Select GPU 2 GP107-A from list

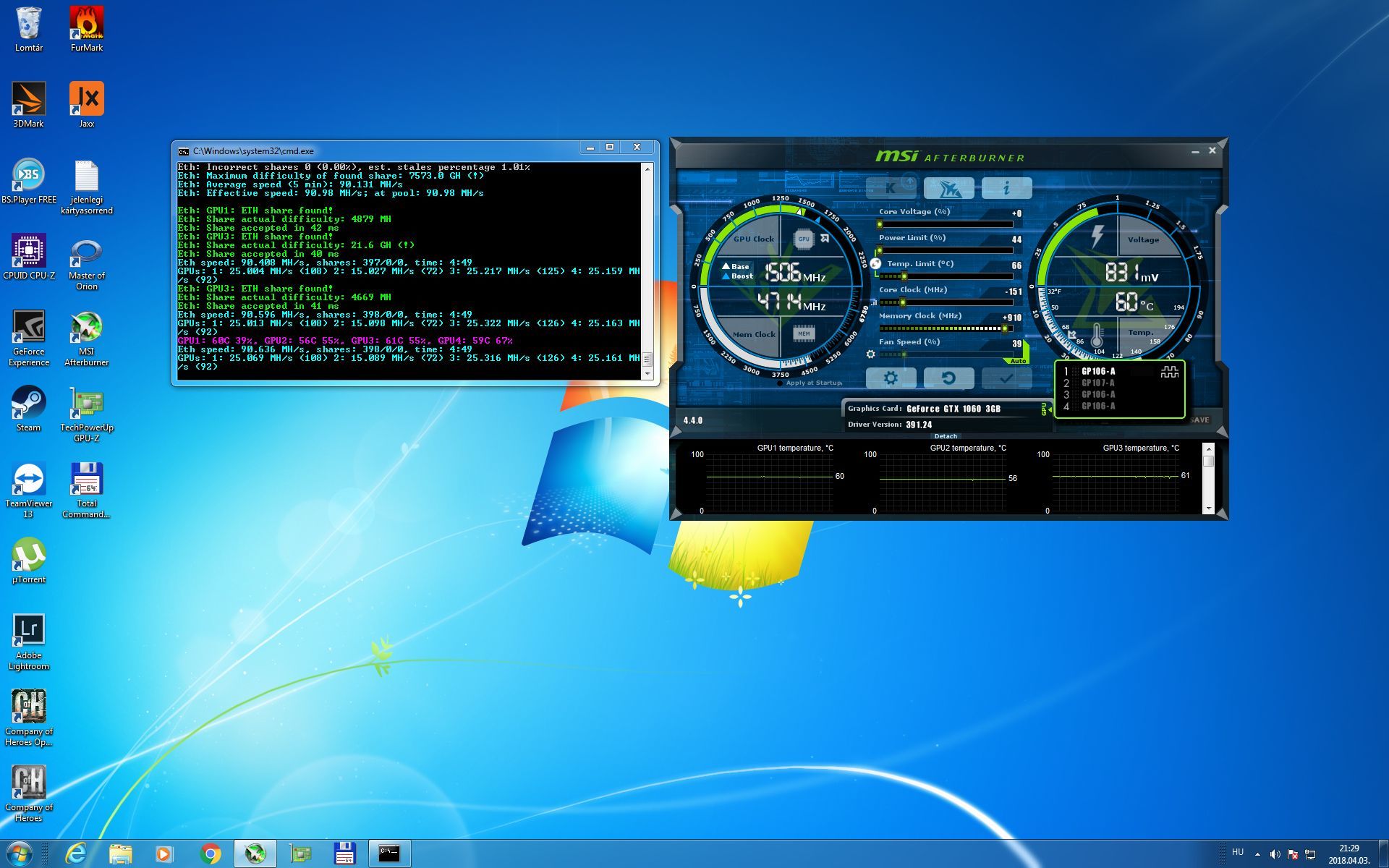pyautogui.click(x=1097, y=383)
